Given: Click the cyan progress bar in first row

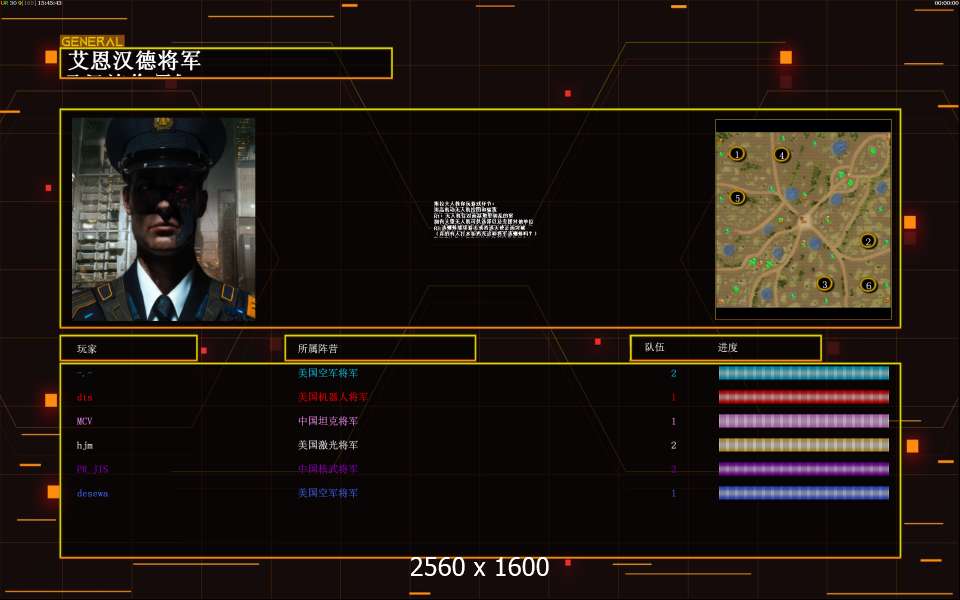Looking at the screenshot, I should click(803, 373).
